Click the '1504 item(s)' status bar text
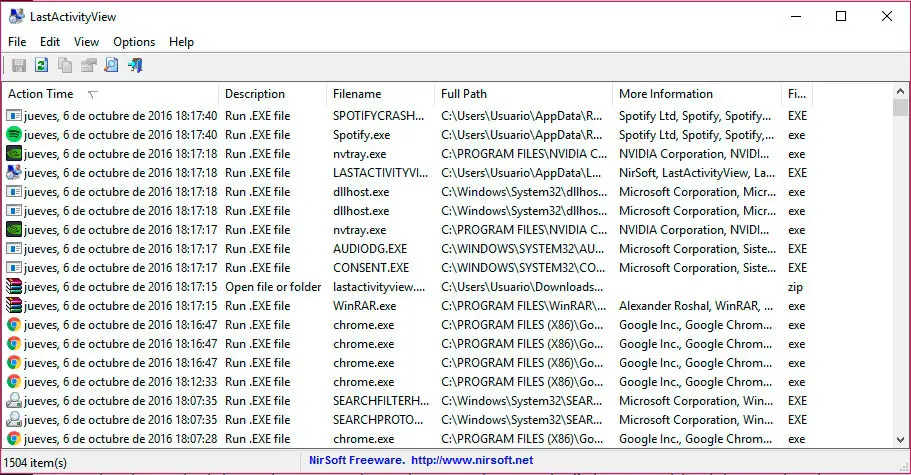This screenshot has width=911, height=475. tap(35, 463)
